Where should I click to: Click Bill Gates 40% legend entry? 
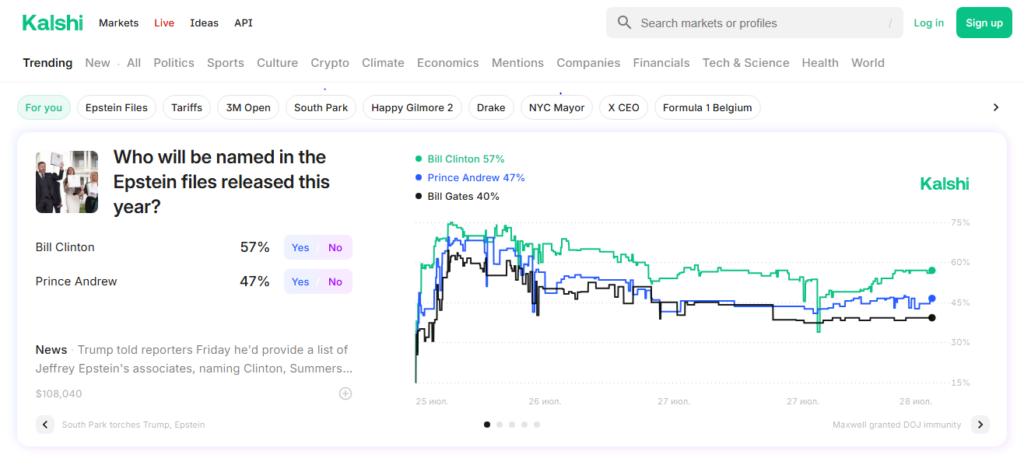[x=457, y=196]
